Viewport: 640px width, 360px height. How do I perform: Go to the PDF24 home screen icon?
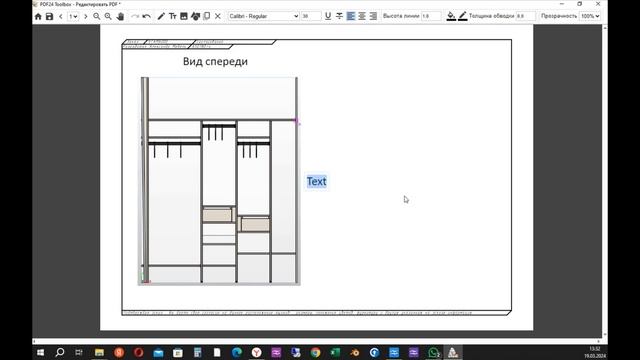(x=38, y=16)
